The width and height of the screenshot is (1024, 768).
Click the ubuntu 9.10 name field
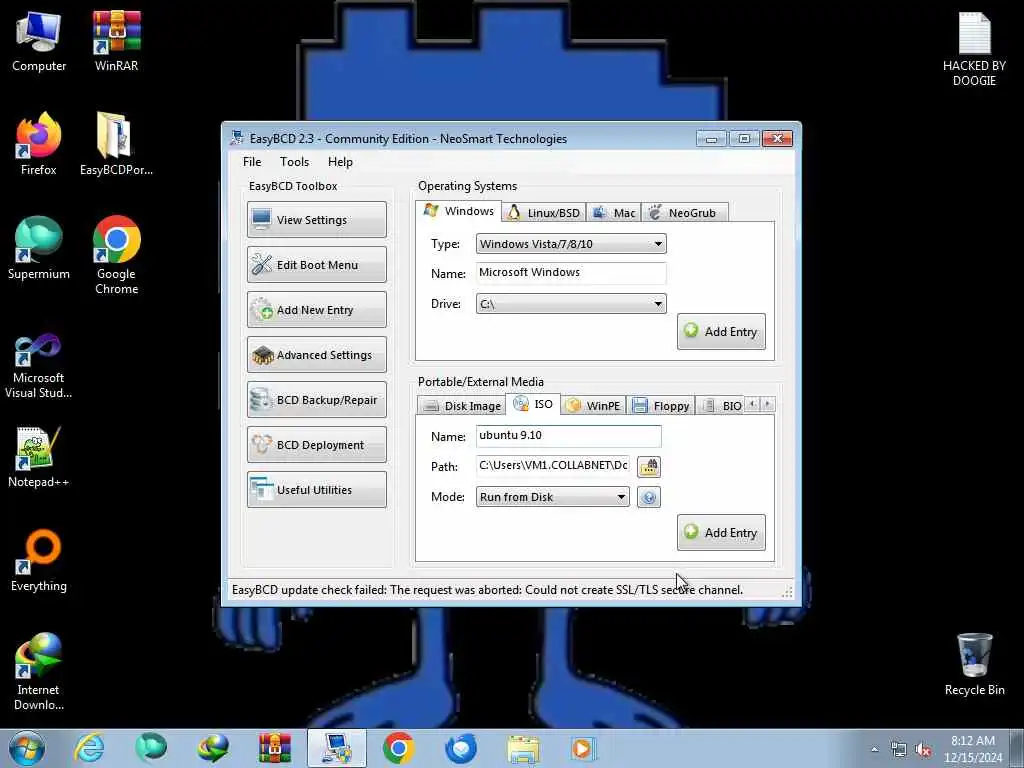pyautogui.click(x=568, y=436)
